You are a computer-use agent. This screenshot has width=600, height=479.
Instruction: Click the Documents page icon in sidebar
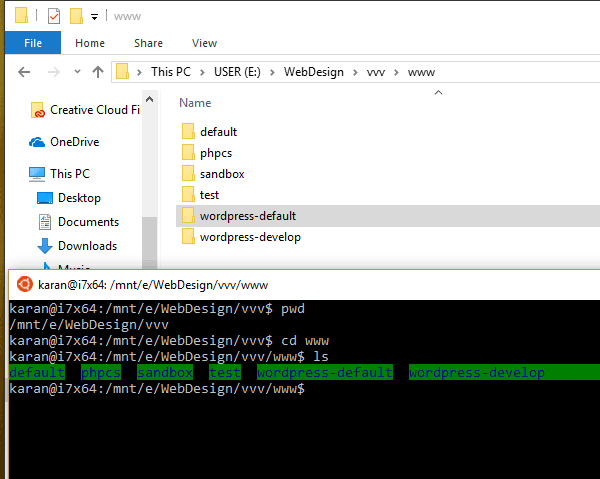pos(45,222)
